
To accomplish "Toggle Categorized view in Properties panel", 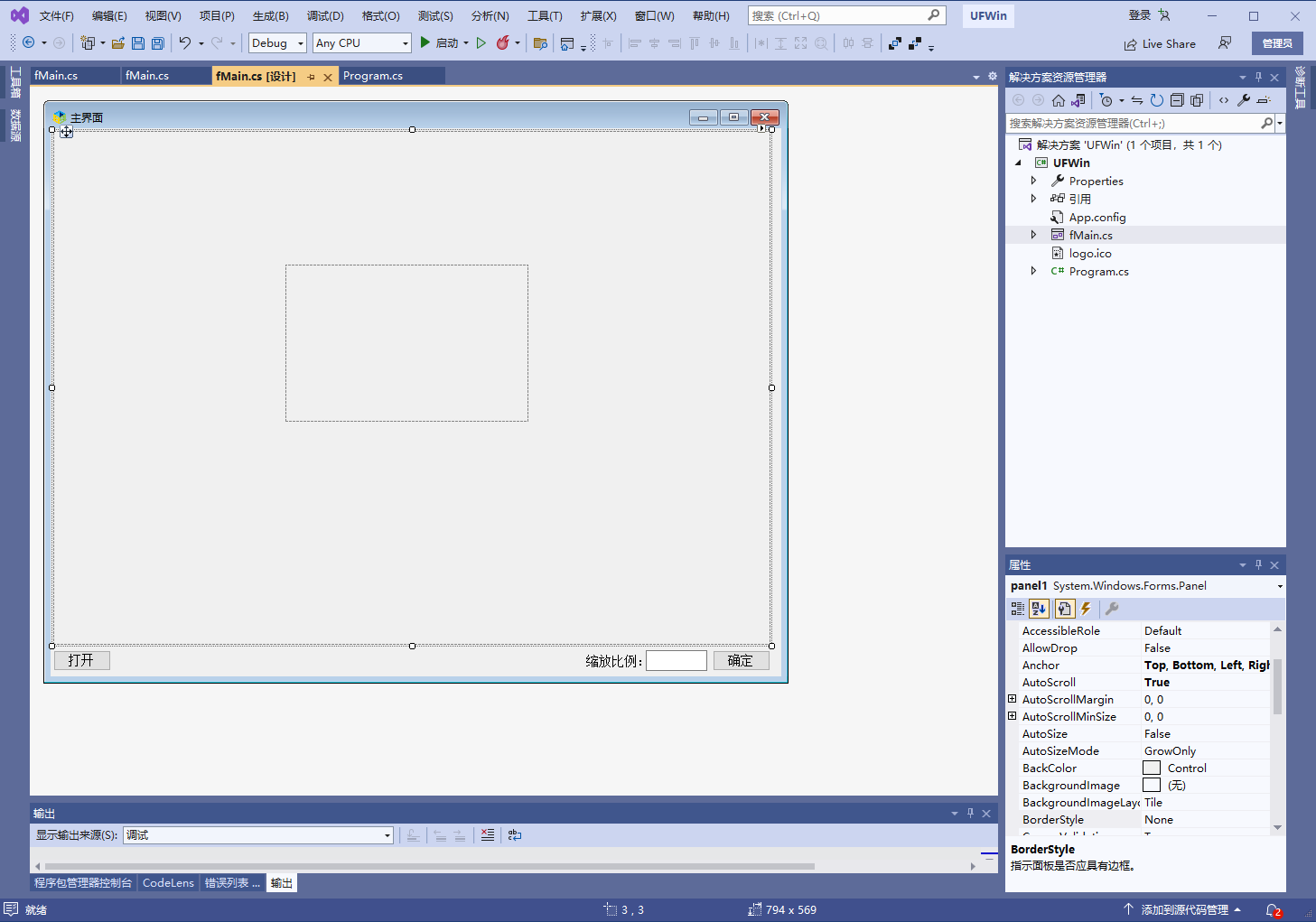I will pos(1018,609).
